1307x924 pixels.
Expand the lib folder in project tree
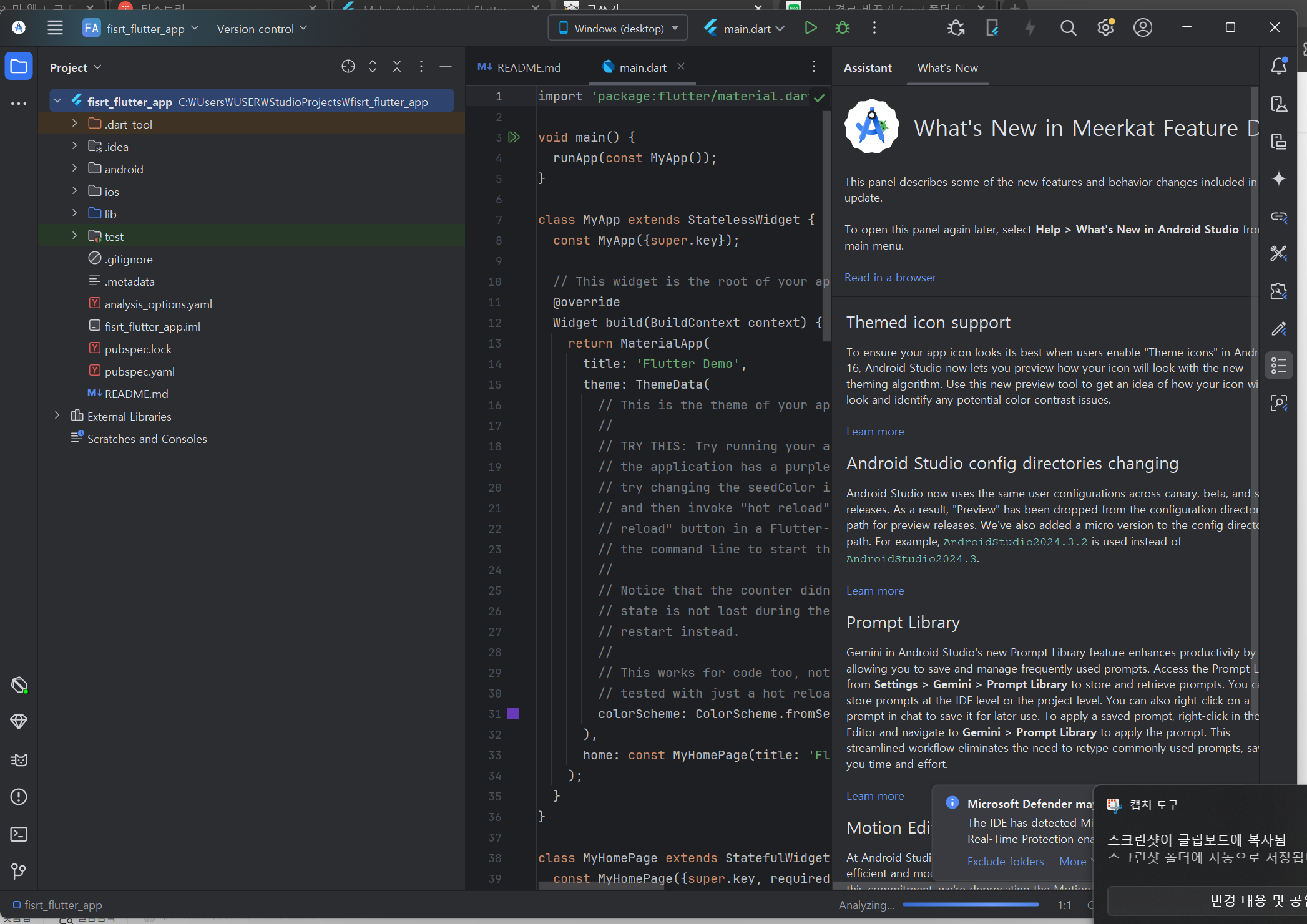click(74, 213)
